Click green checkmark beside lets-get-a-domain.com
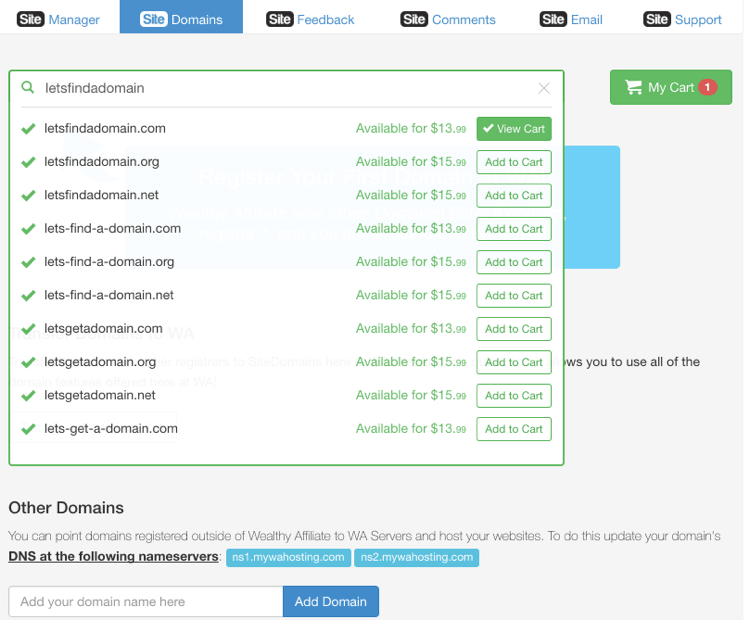Screen dimensions: 750x620 (x=28, y=429)
